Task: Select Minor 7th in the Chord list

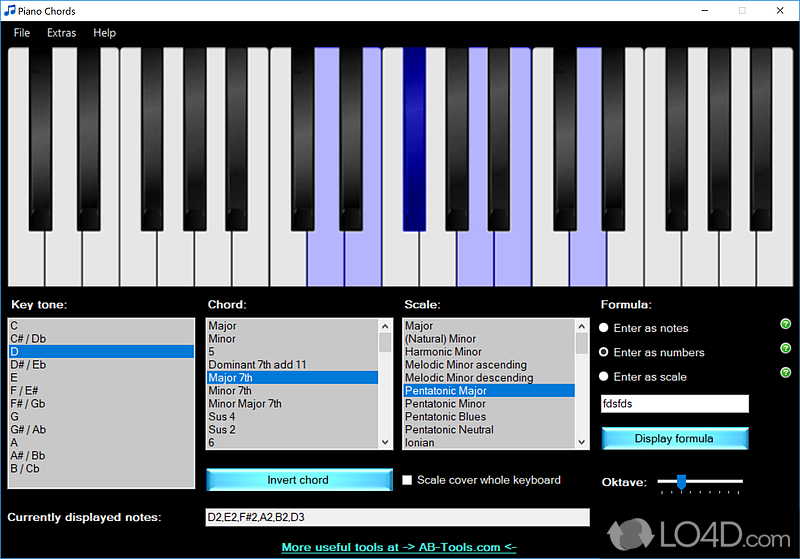Action: 230,391
